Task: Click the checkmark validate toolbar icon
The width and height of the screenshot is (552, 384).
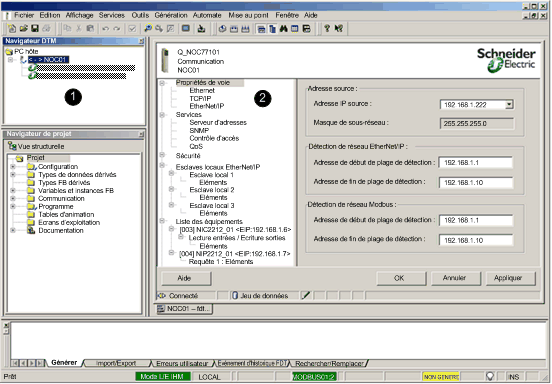Action: tap(132, 29)
